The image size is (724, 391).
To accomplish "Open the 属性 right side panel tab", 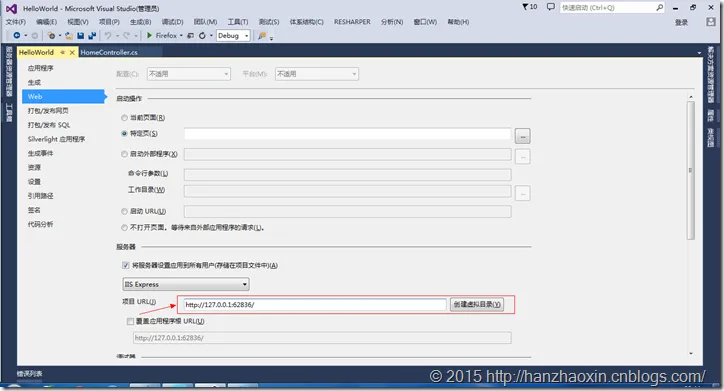I will 711,115.
